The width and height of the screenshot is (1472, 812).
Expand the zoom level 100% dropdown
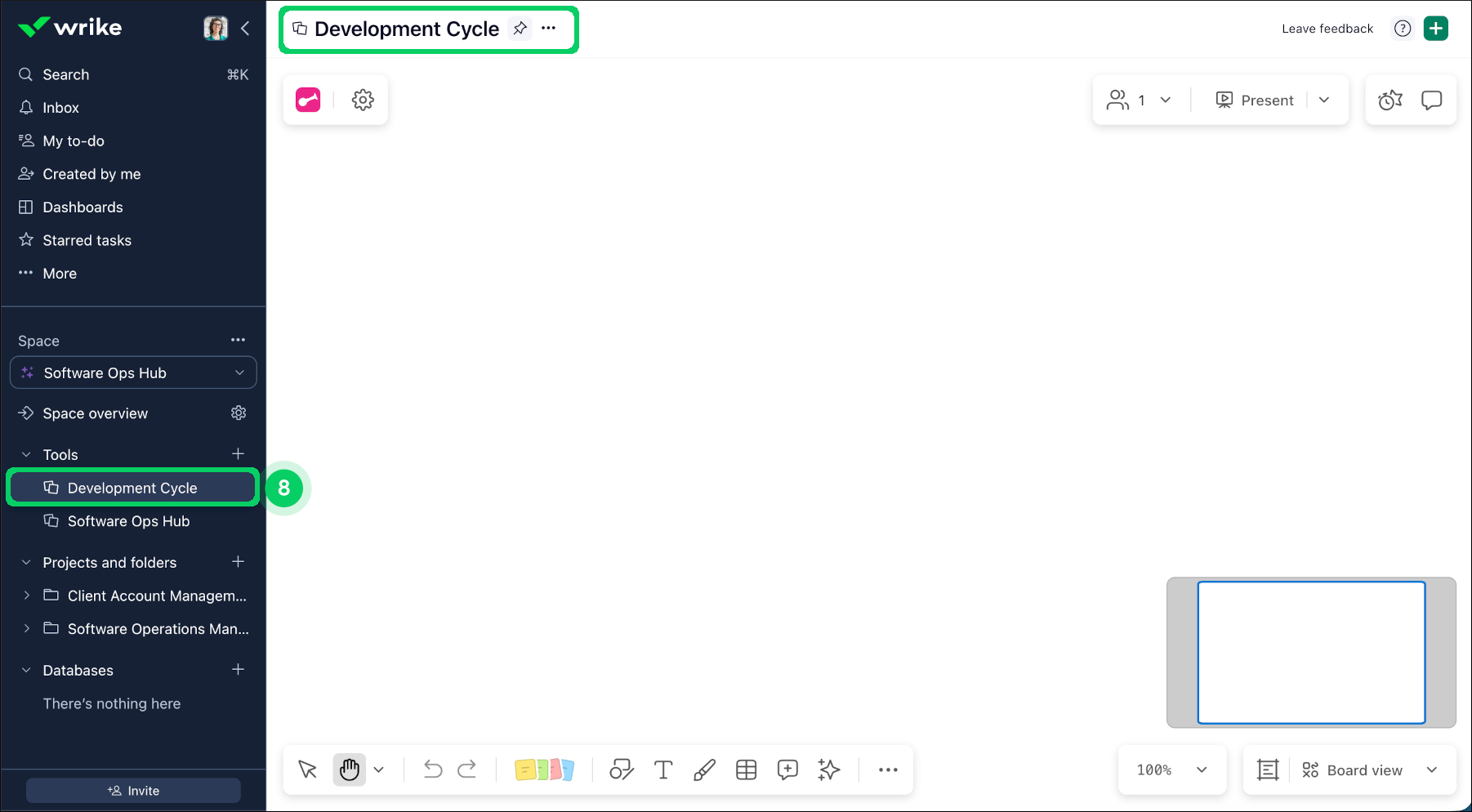1171,770
